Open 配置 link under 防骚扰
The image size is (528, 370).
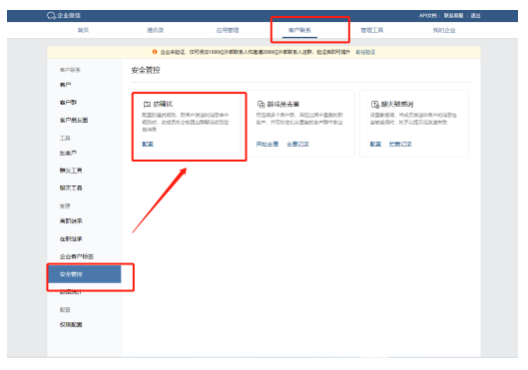(x=147, y=144)
